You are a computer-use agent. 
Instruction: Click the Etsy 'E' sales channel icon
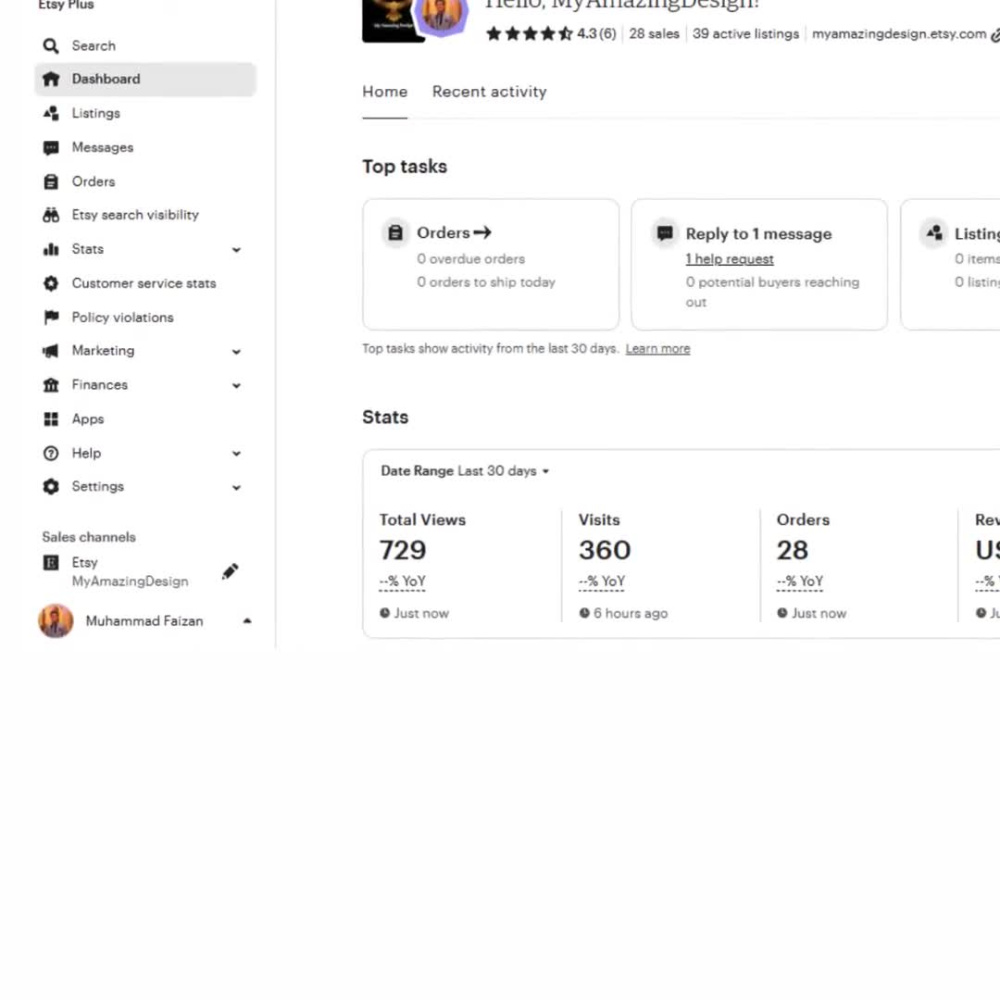50,562
